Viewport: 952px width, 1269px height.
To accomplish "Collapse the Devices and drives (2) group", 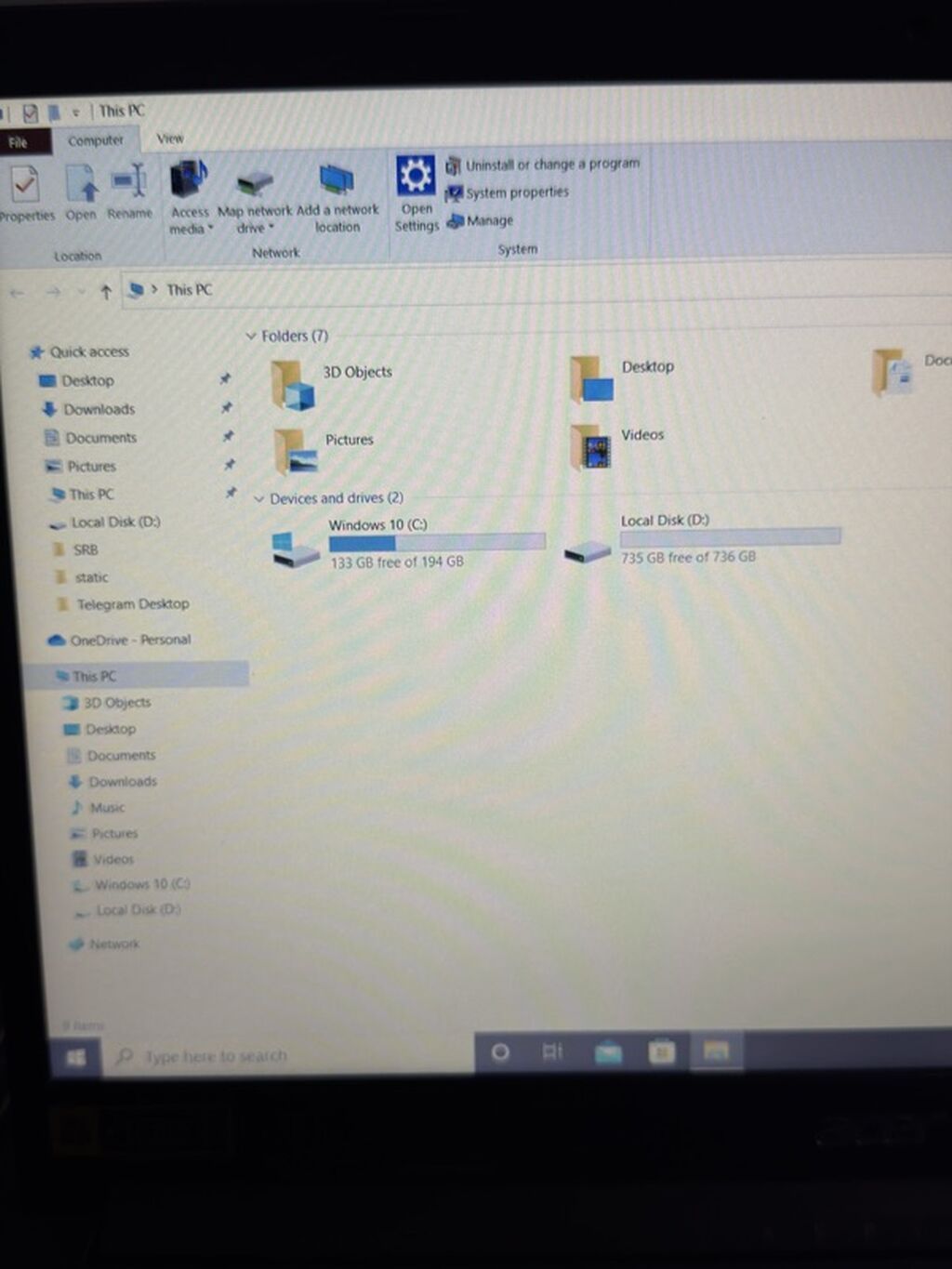I will coord(259,499).
